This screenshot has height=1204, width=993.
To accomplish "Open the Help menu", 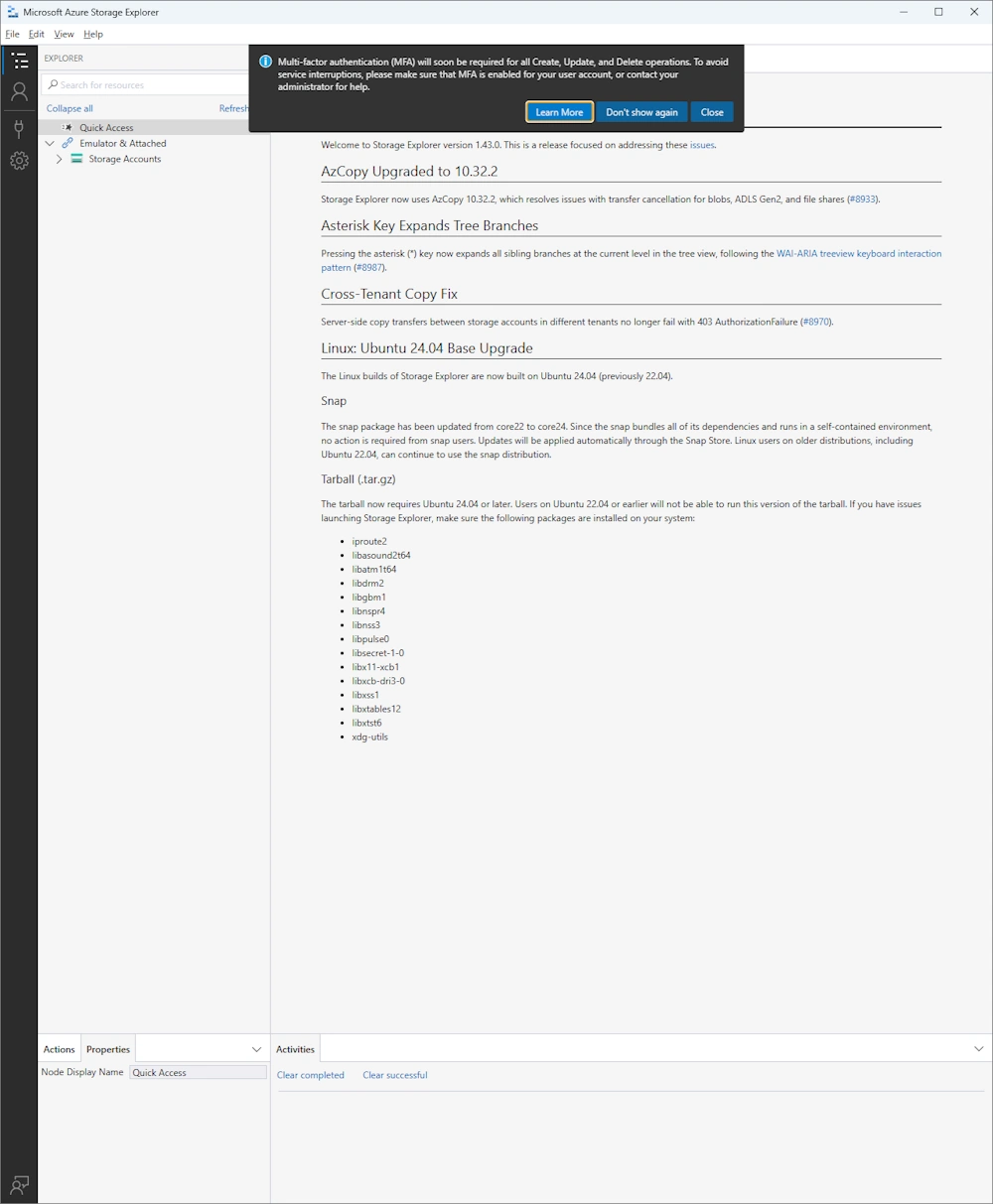I will coord(92,34).
